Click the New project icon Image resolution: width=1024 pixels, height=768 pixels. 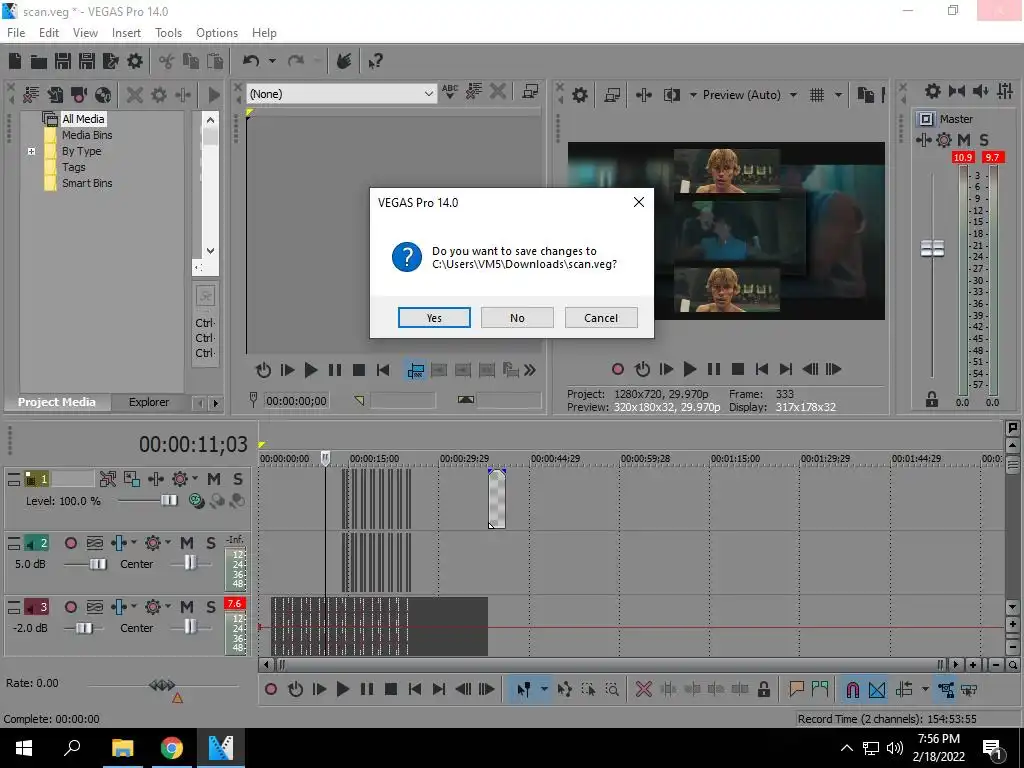click(15, 61)
